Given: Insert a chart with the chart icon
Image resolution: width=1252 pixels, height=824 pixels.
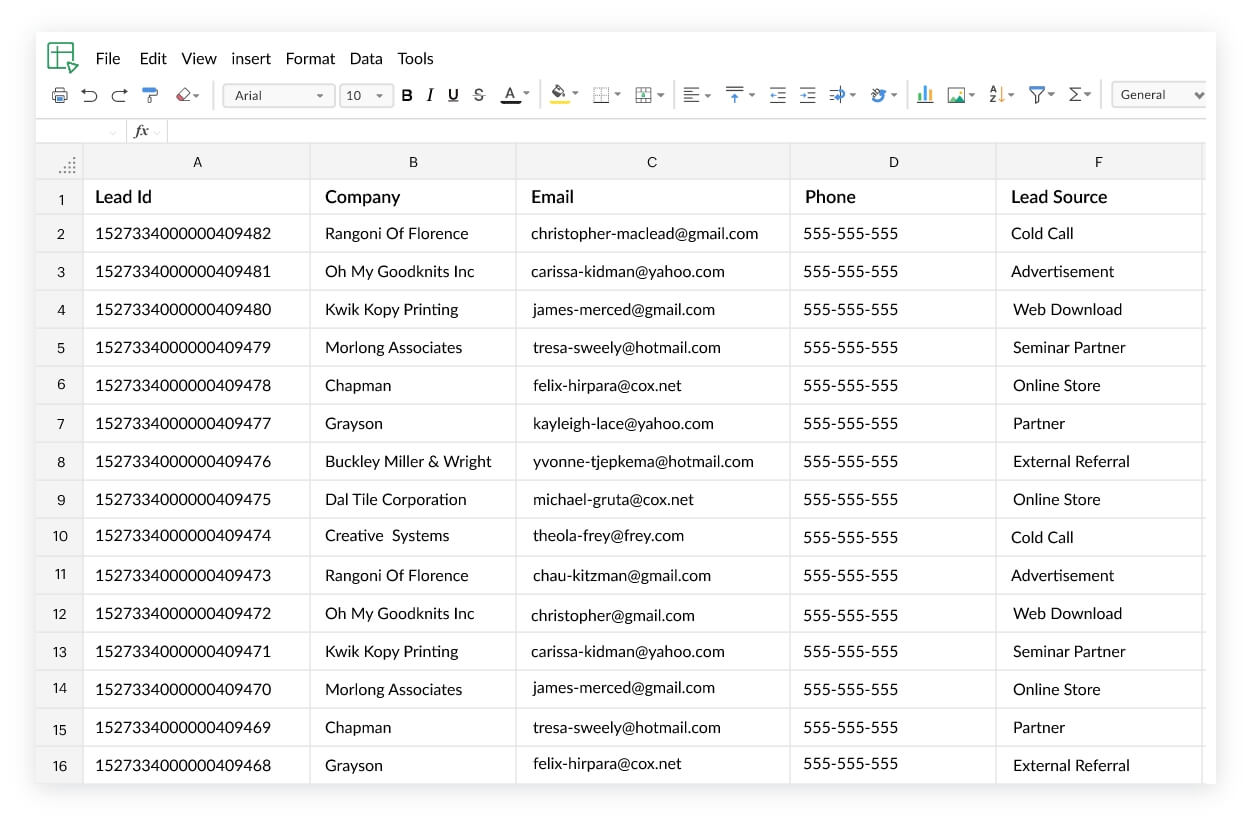Looking at the screenshot, I should (x=925, y=96).
